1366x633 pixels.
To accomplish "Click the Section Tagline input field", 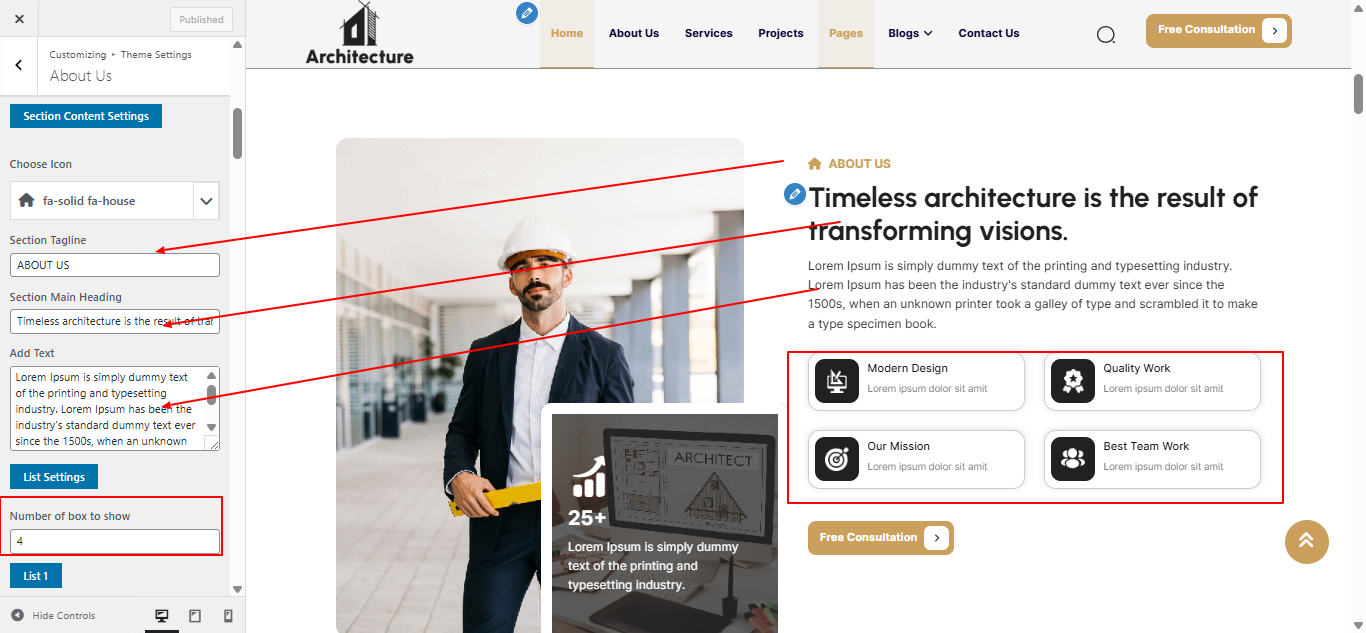I will point(115,265).
